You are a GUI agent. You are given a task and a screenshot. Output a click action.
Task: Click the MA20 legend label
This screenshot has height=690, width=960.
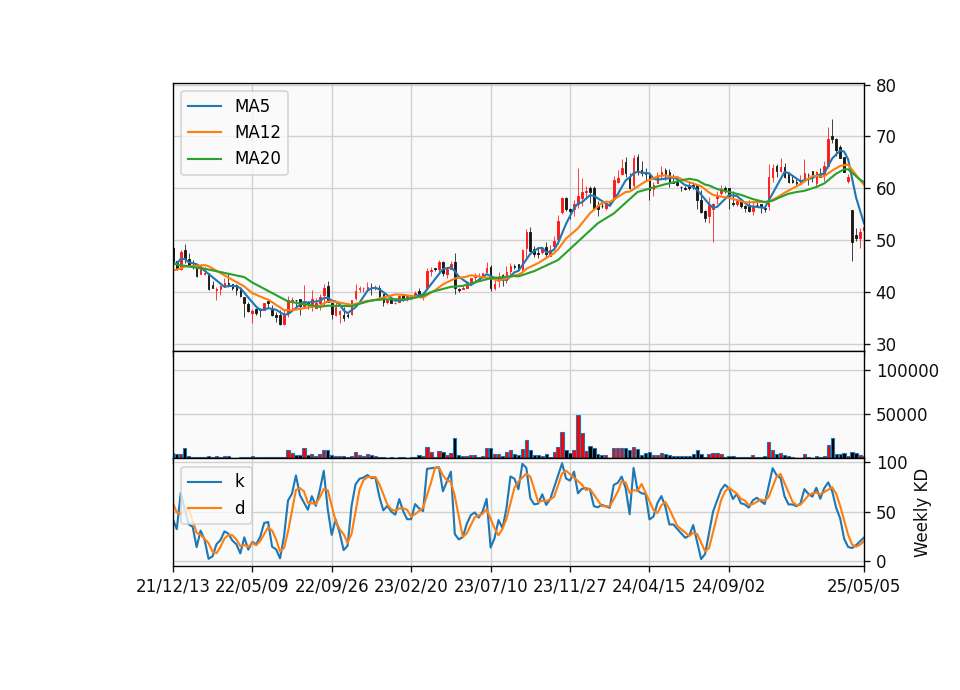(x=257, y=158)
